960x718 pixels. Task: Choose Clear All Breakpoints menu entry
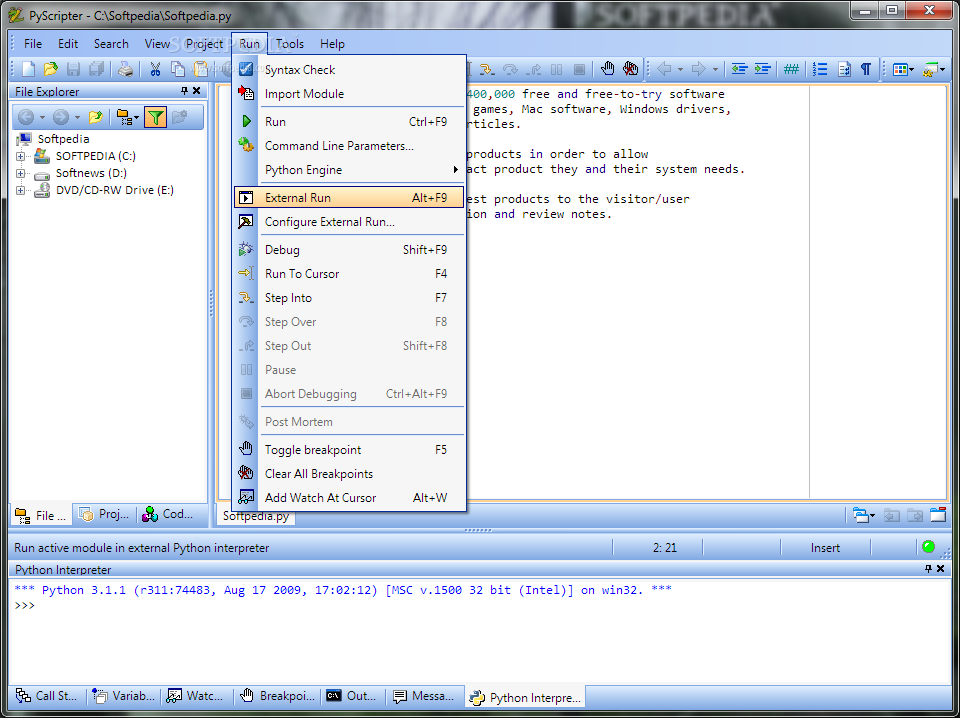[349, 474]
